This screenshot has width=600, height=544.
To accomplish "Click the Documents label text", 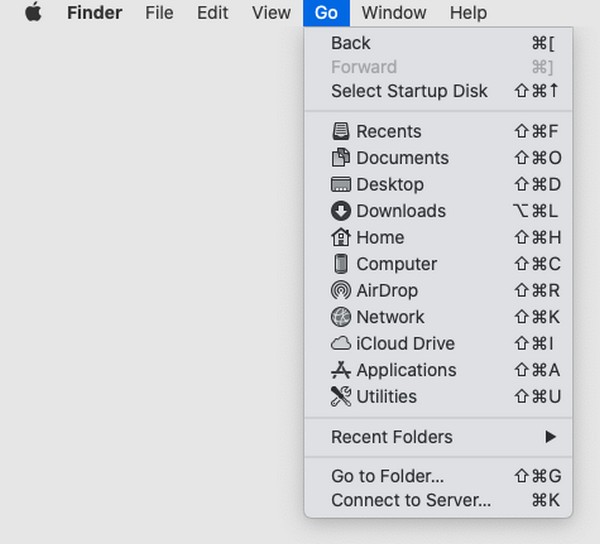I will pos(403,158).
